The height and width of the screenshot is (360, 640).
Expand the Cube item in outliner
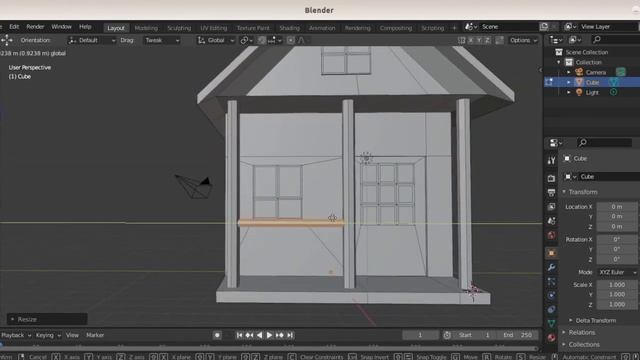[569, 82]
